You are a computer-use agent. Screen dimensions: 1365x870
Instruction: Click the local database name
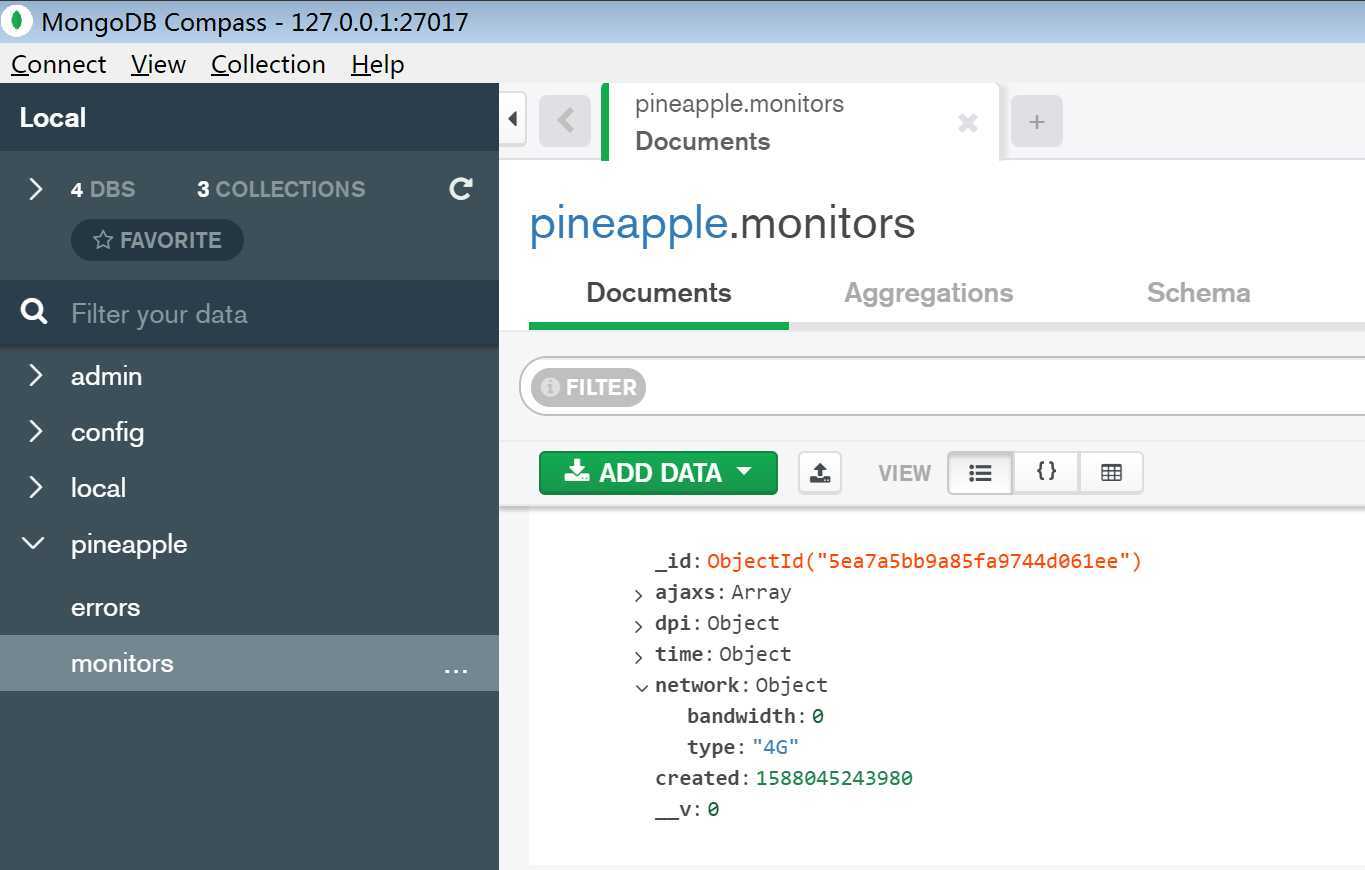[98, 488]
